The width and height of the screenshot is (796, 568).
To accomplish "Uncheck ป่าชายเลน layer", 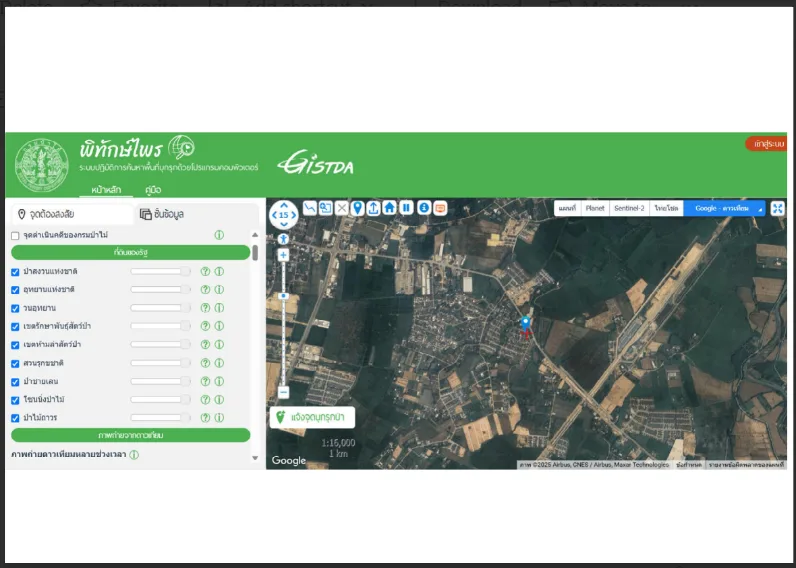I will [15, 382].
